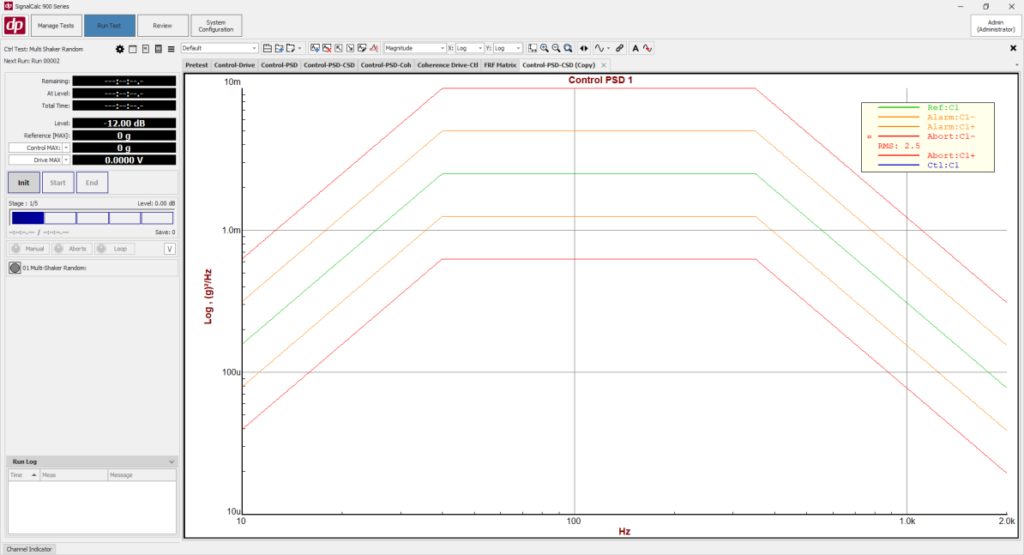
Task: Expand the tab overflow arrow at right
Action: (x=1016, y=65)
